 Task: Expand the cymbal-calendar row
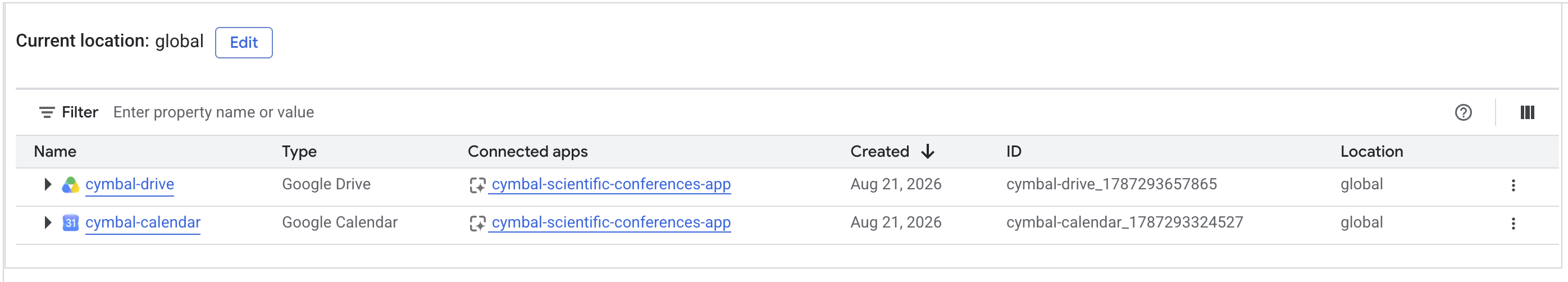click(x=48, y=223)
